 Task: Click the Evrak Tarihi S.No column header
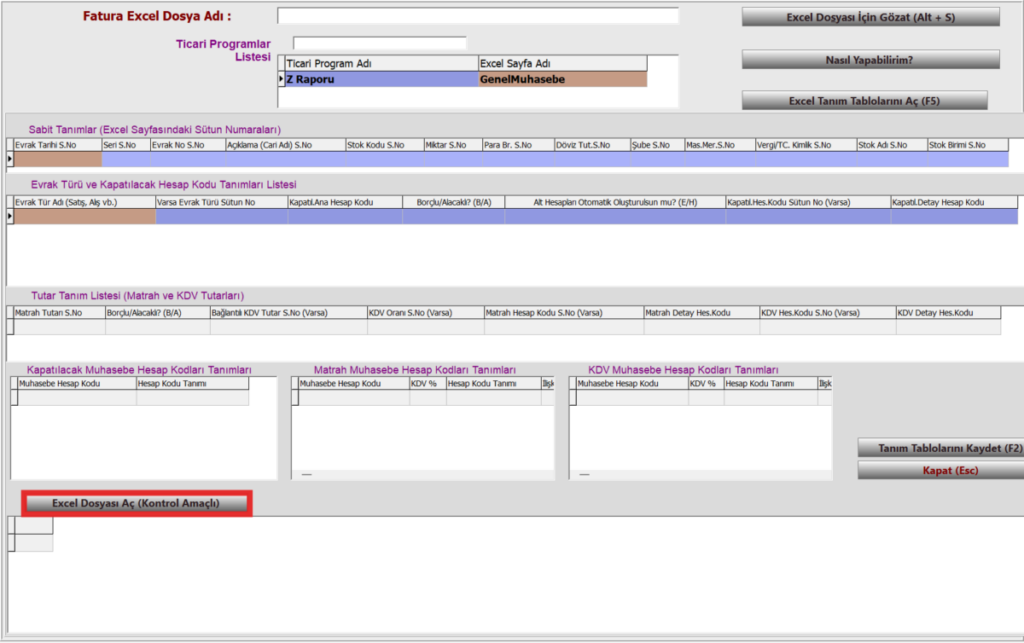click(57, 145)
